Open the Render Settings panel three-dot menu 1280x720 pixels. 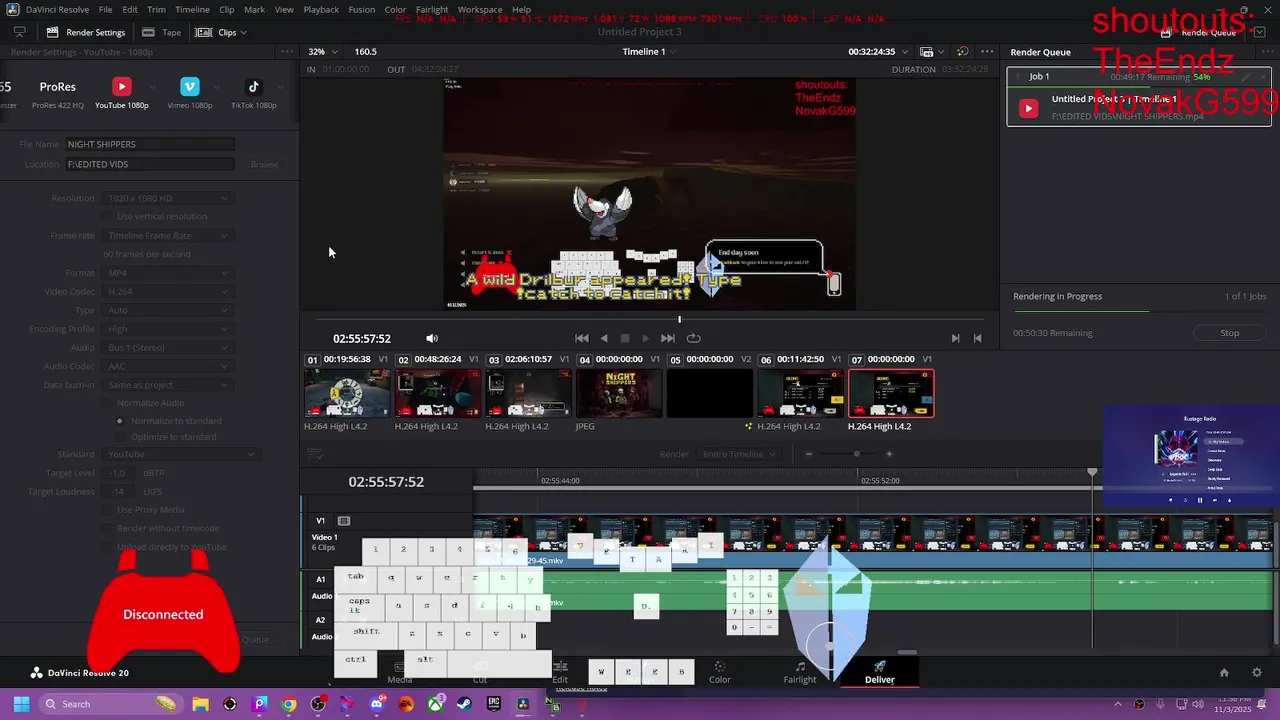[287, 52]
